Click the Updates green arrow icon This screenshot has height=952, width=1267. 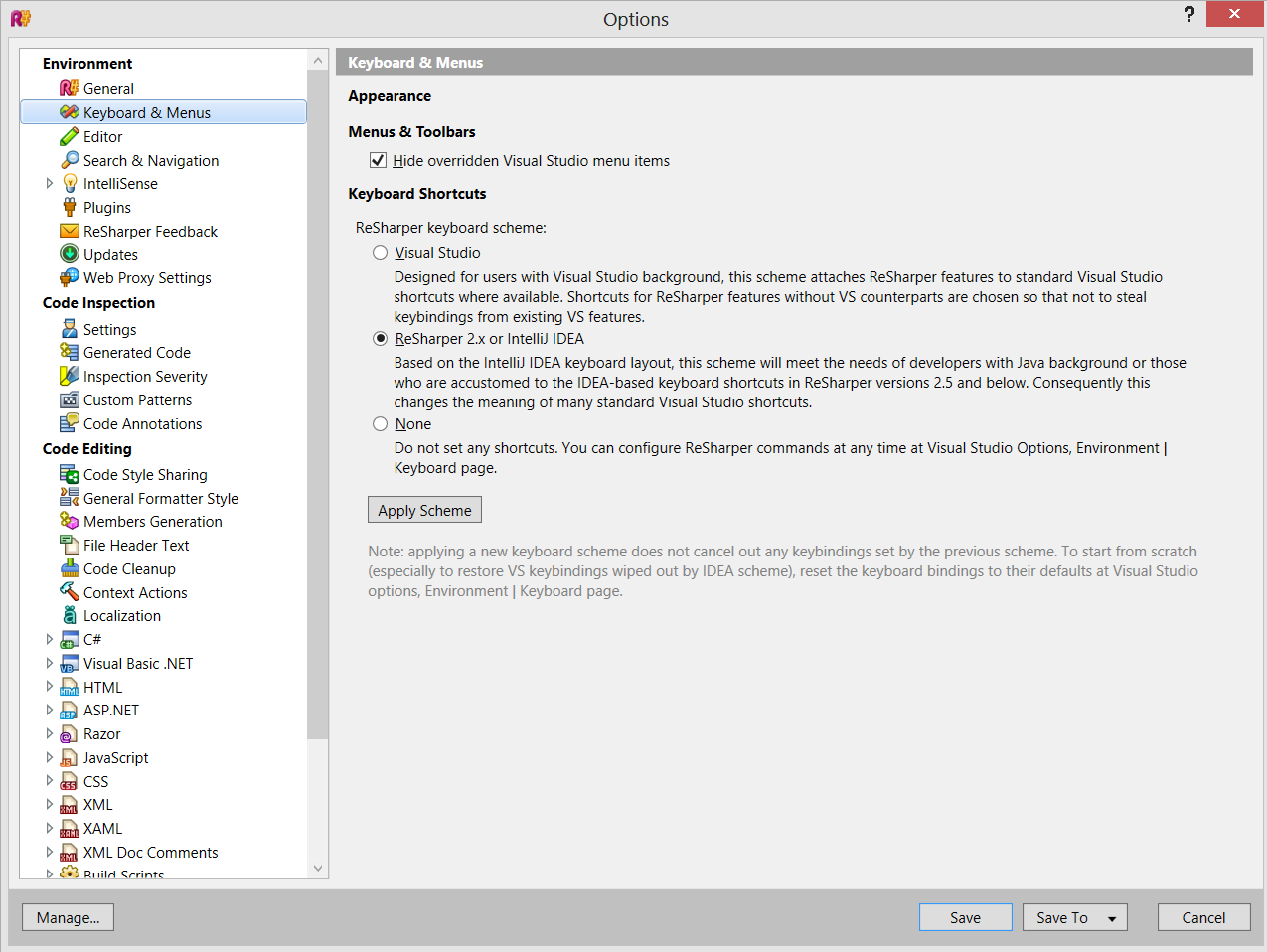click(70, 254)
